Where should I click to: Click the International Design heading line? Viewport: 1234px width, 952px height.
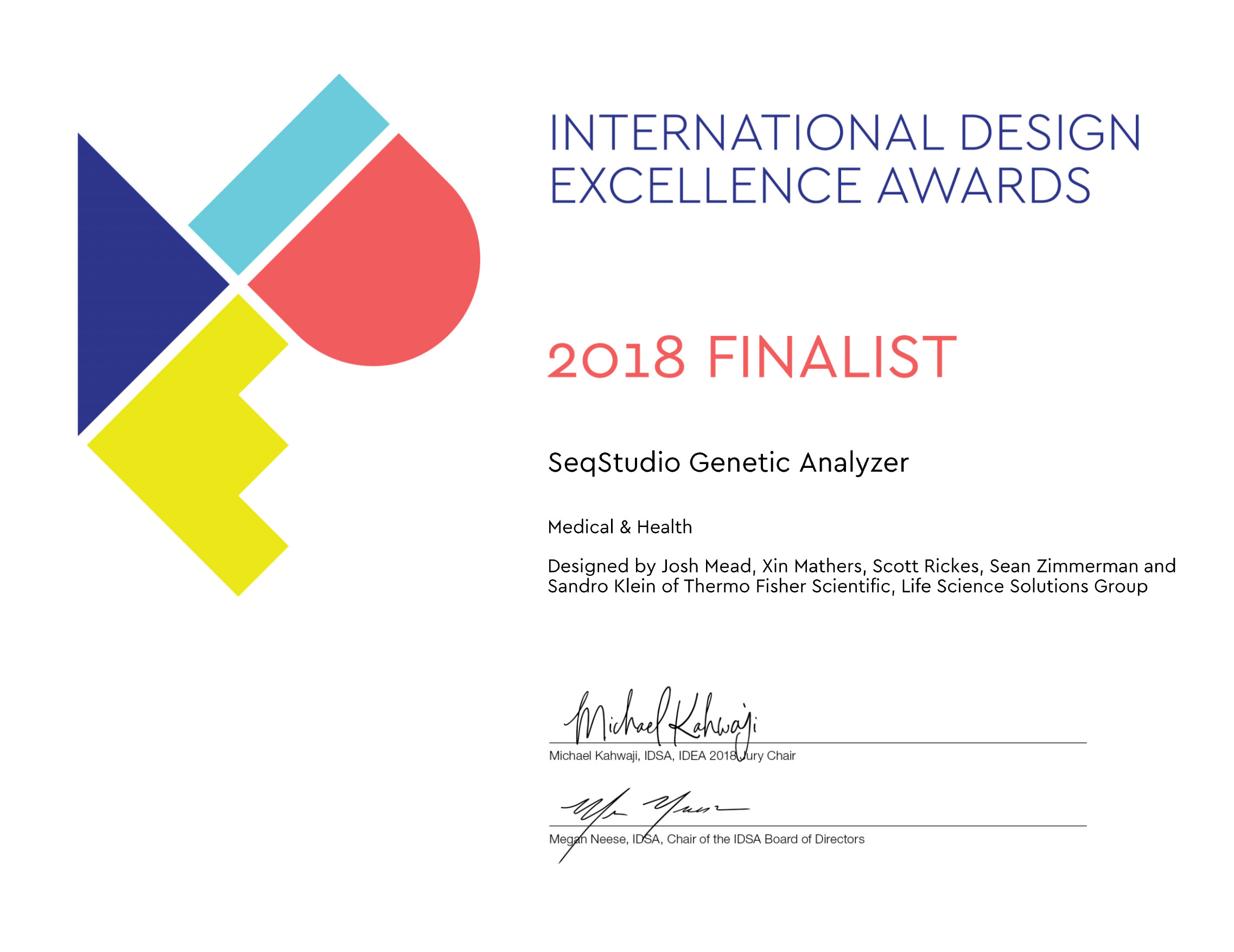[845, 134]
